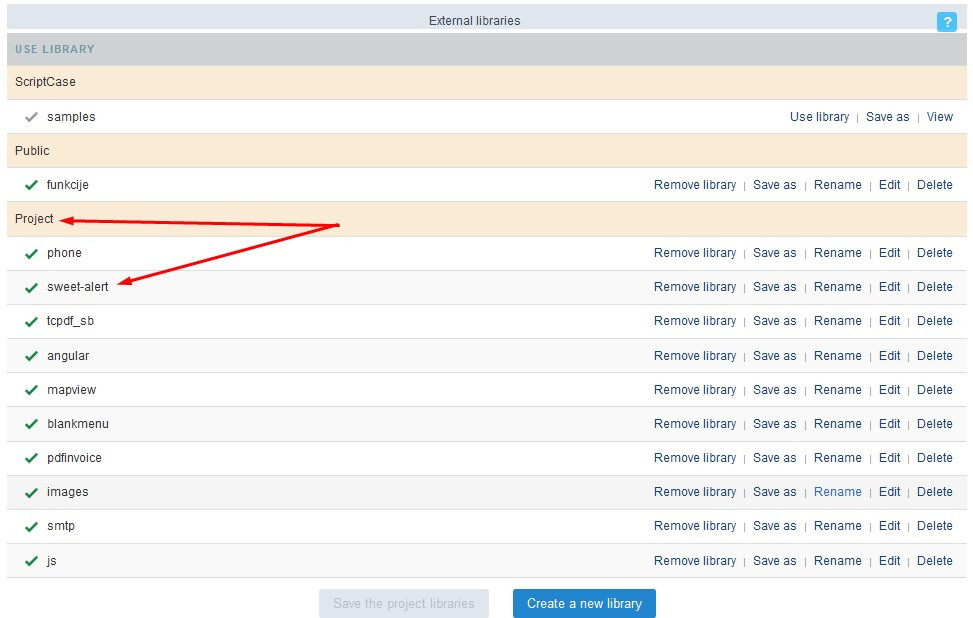Edit the funkcije library
973x618 pixels.
[x=889, y=185]
